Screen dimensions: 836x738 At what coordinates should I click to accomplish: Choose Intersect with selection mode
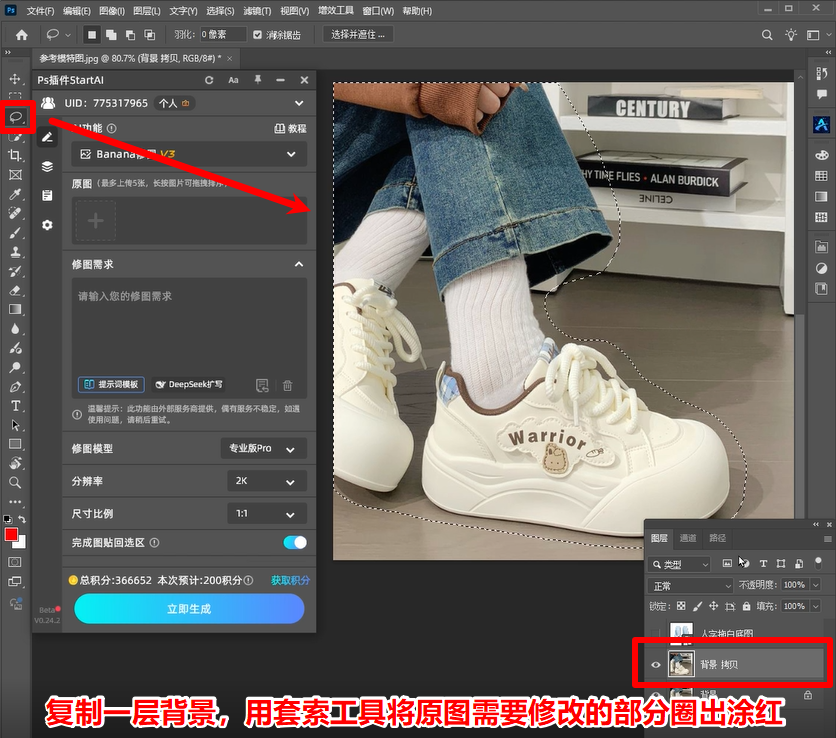pyautogui.click(x=150, y=35)
